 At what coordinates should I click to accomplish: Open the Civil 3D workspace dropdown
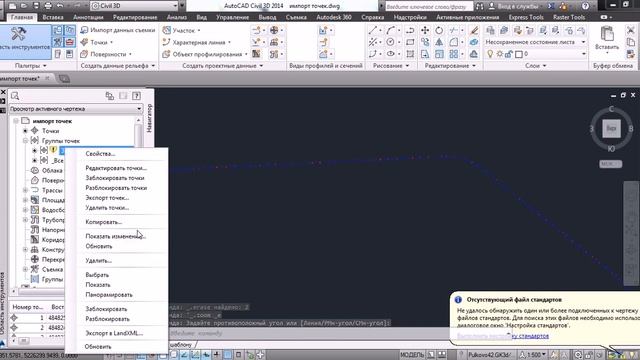[x=134, y=6]
